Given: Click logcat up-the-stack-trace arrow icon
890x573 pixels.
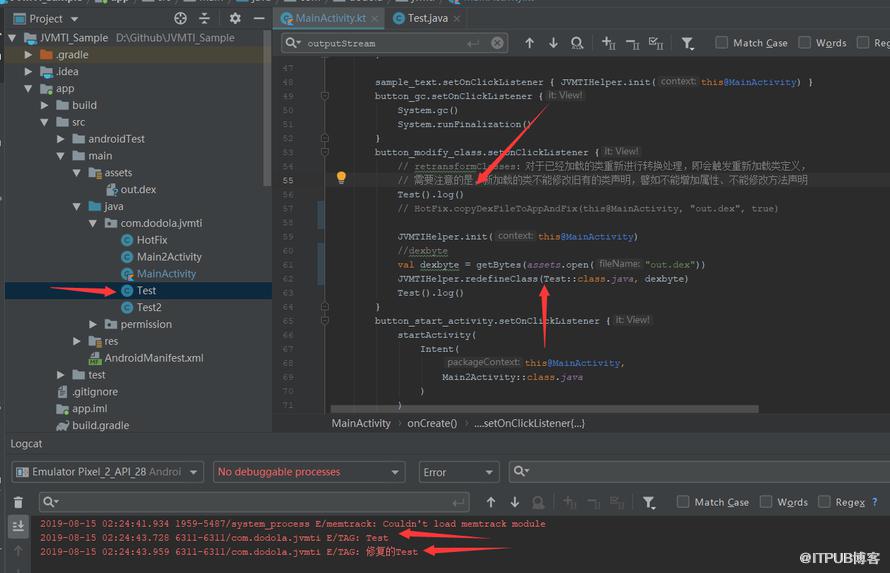Looking at the screenshot, I should point(18,550).
